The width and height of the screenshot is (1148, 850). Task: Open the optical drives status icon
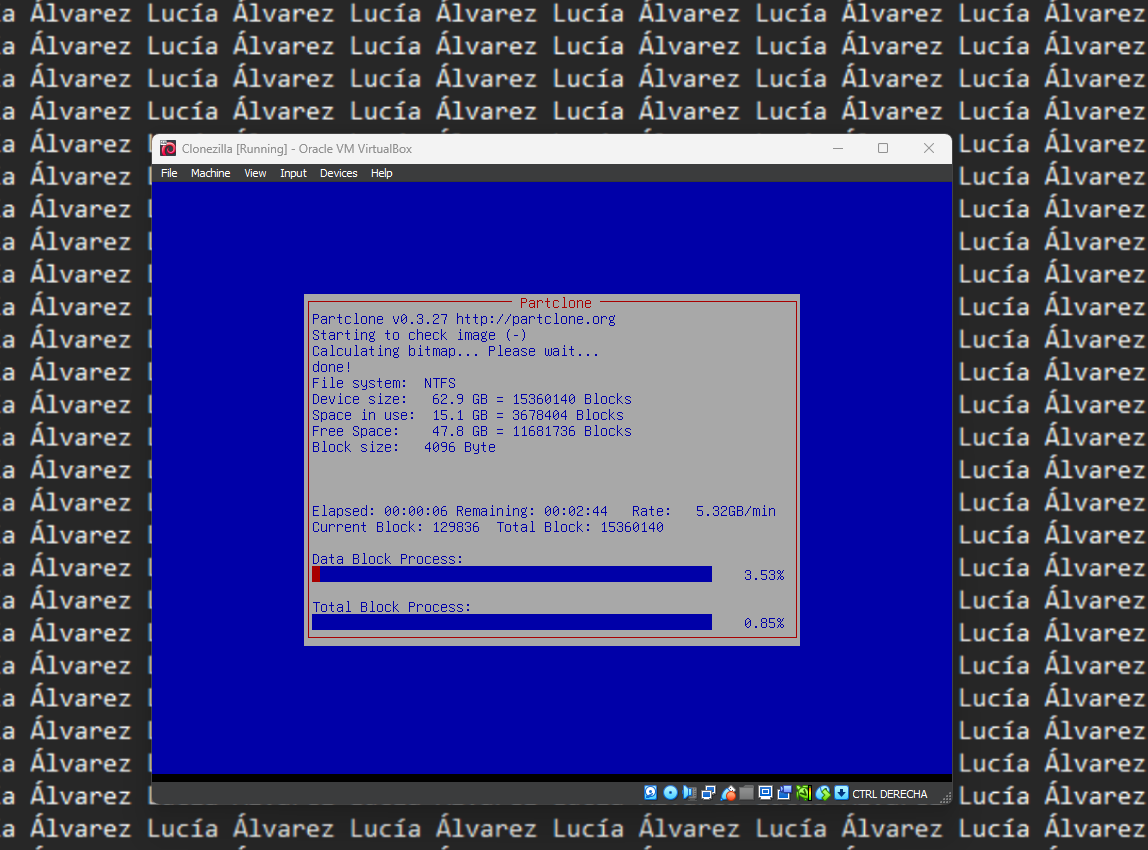pos(670,793)
